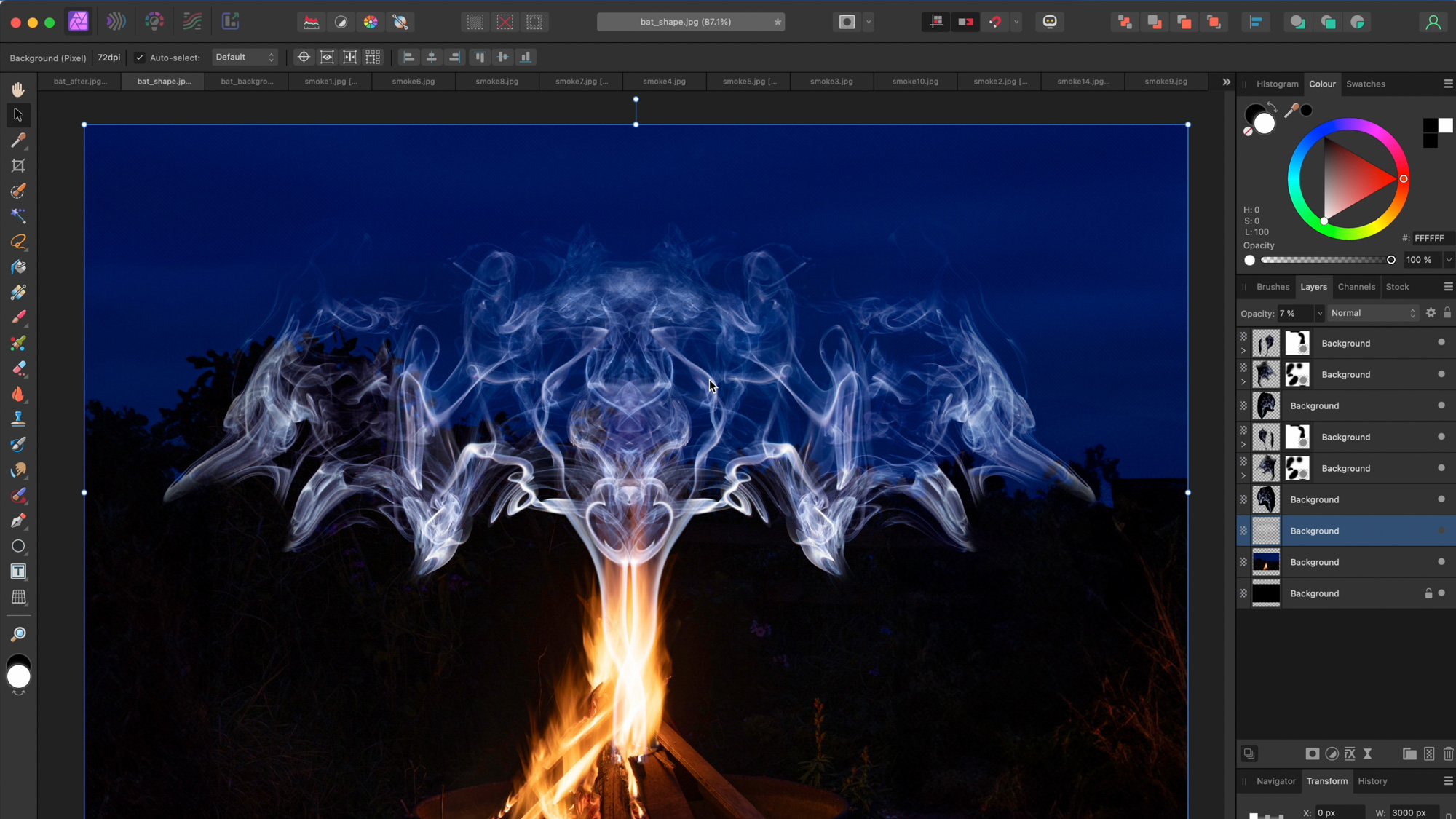Click the Add Mask Layer button
1456x819 pixels.
(x=1312, y=753)
